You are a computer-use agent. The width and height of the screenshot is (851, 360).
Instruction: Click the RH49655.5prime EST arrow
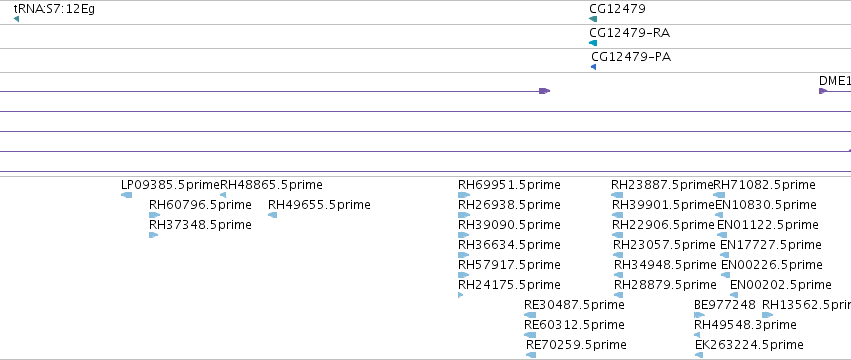(272, 215)
